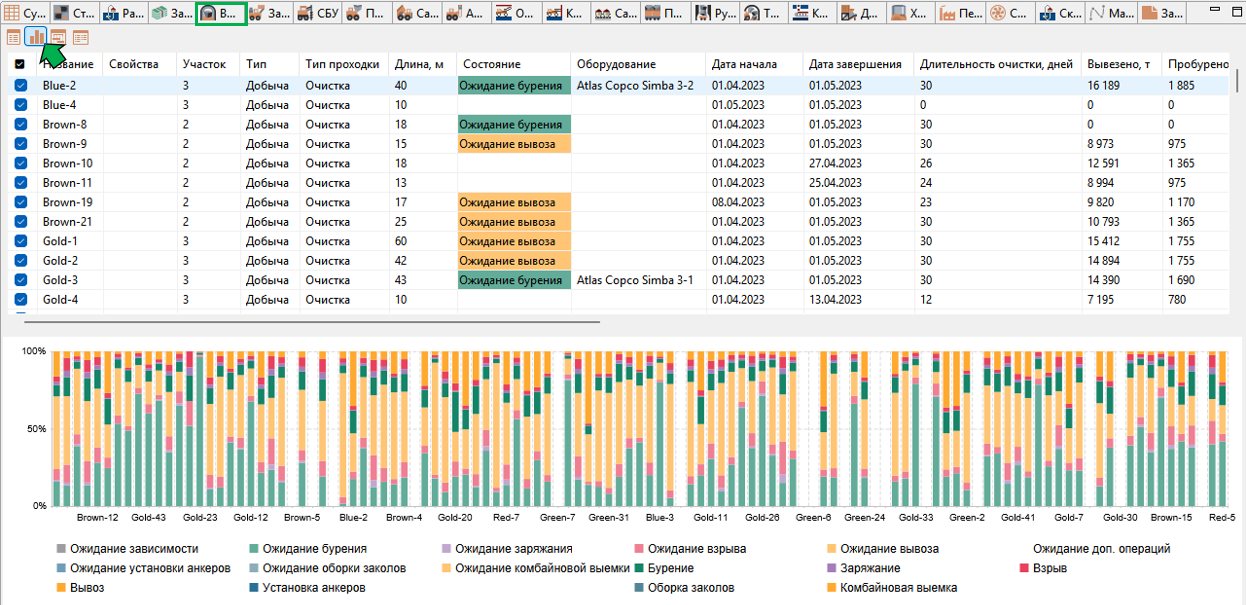This screenshot has width=1246, height=605.
Task: Click the fourth list view toolbar icon
Action: (81, 38)
